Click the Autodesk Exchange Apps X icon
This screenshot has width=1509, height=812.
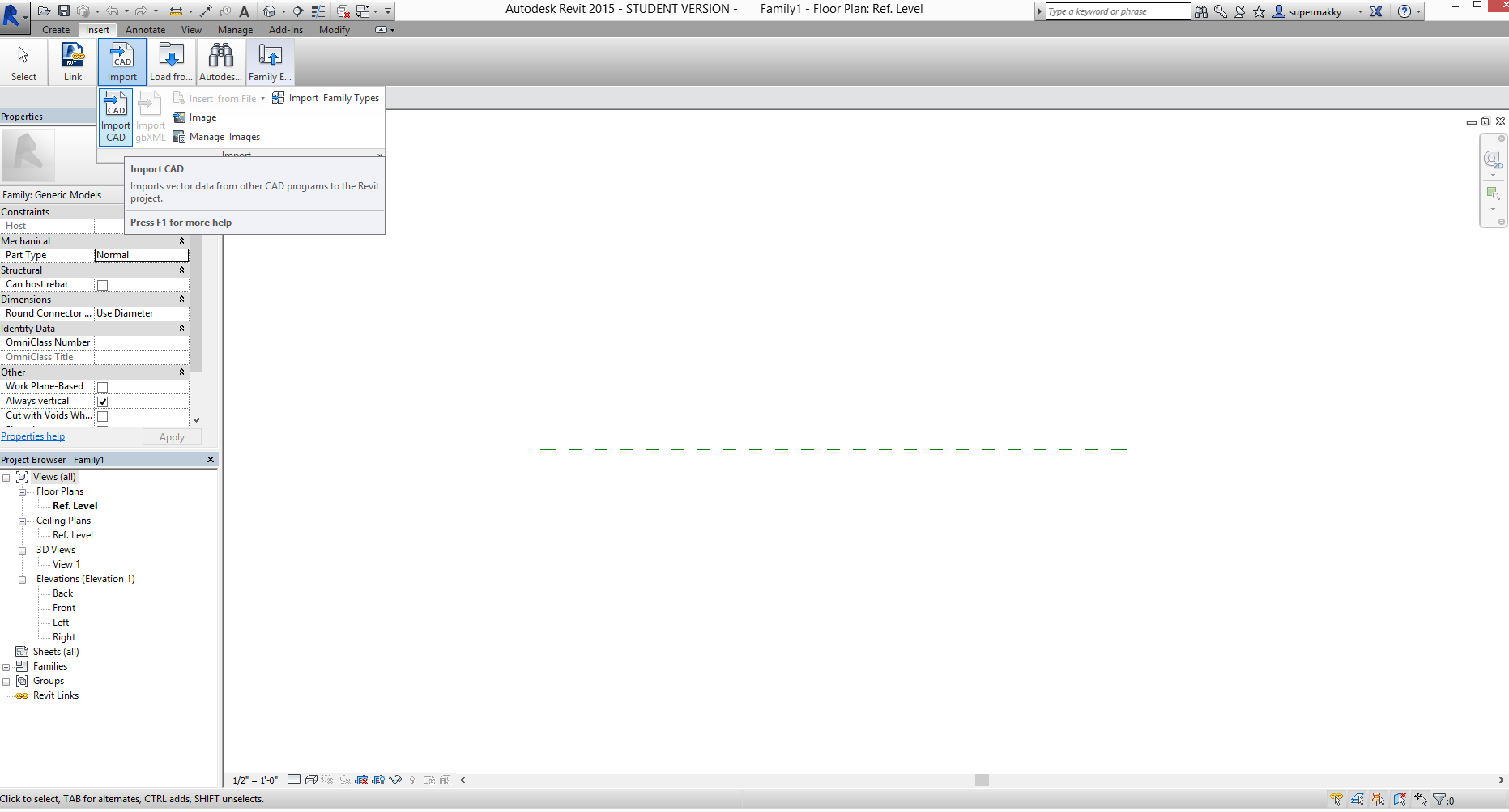point(1376,11)
